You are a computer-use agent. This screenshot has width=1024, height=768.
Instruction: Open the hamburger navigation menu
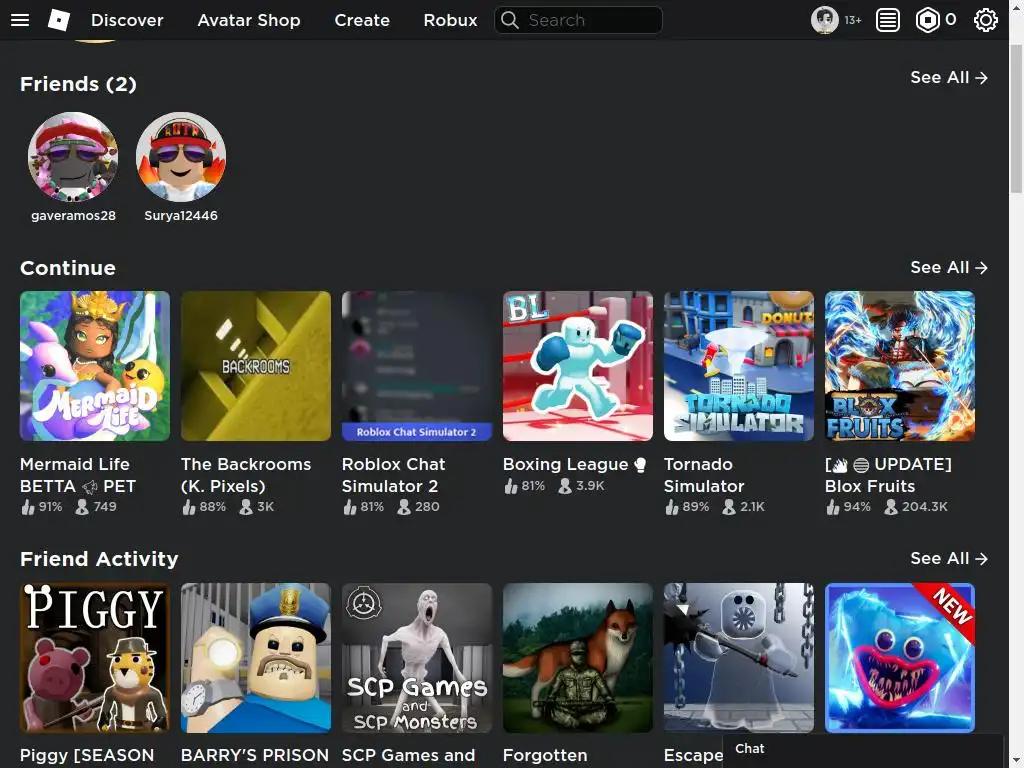[x=20, y=20]
